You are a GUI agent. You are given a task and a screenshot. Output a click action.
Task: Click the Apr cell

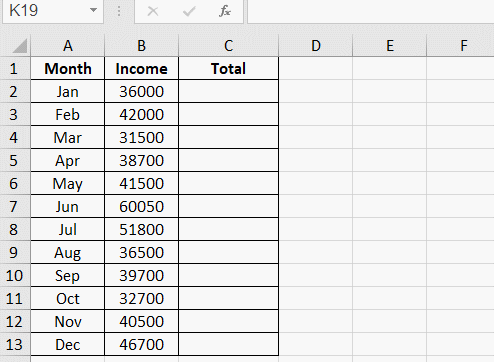pos(68,161)
